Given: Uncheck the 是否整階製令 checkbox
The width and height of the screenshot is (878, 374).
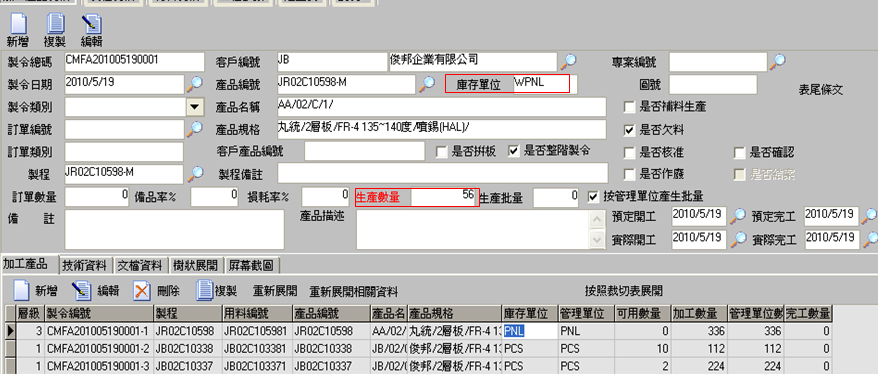Looking at the screenshot, I should pos(513,151).
